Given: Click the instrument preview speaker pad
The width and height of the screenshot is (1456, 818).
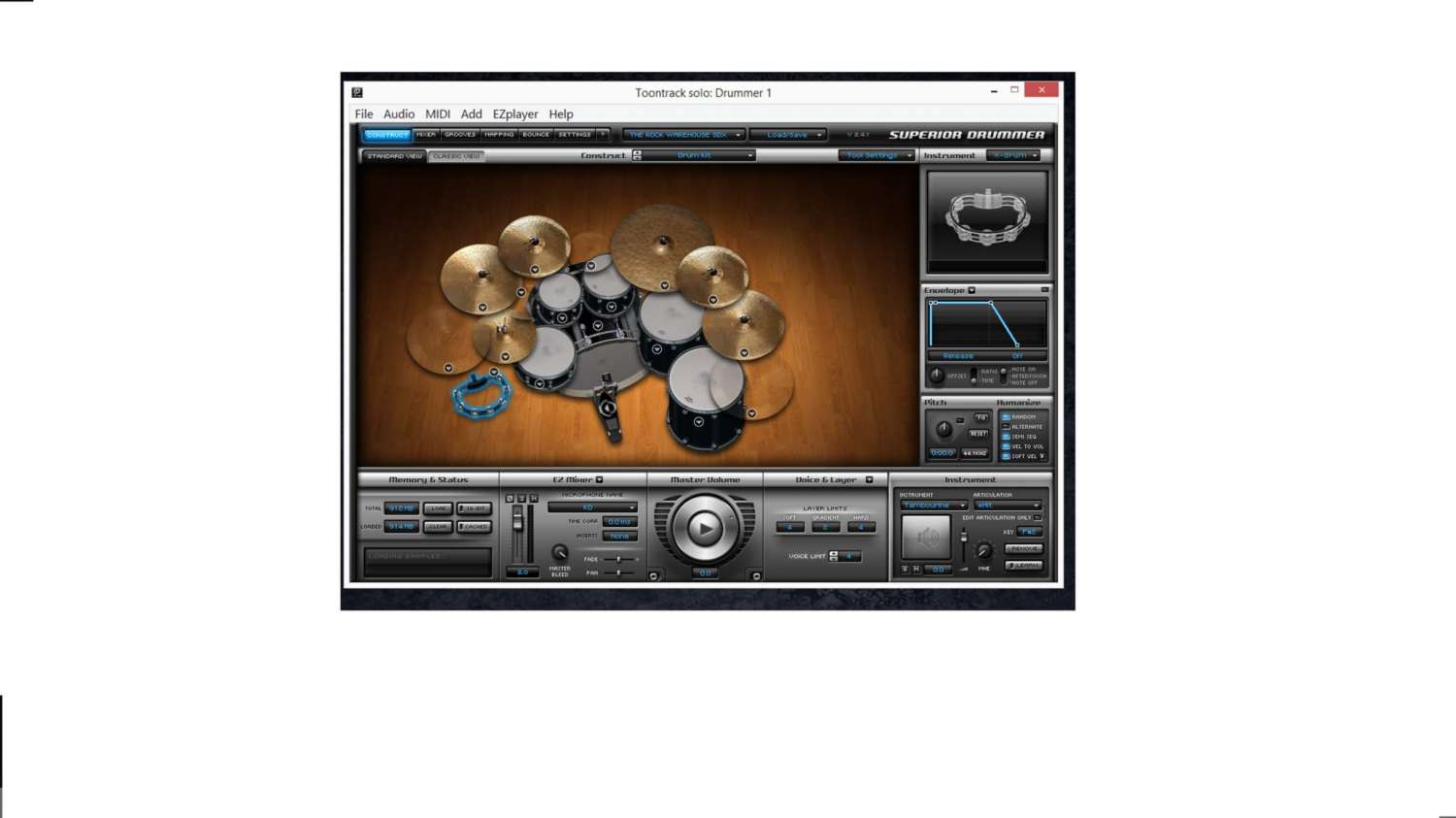Looking at the screenshot, I should (926, 537).
